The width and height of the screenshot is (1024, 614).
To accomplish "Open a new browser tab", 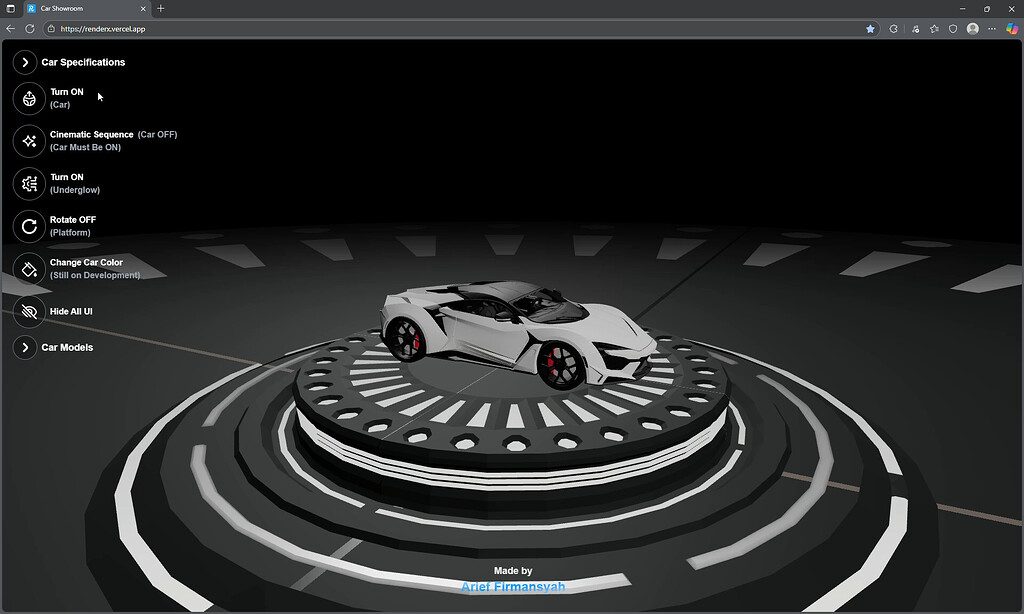I will 161,8.
